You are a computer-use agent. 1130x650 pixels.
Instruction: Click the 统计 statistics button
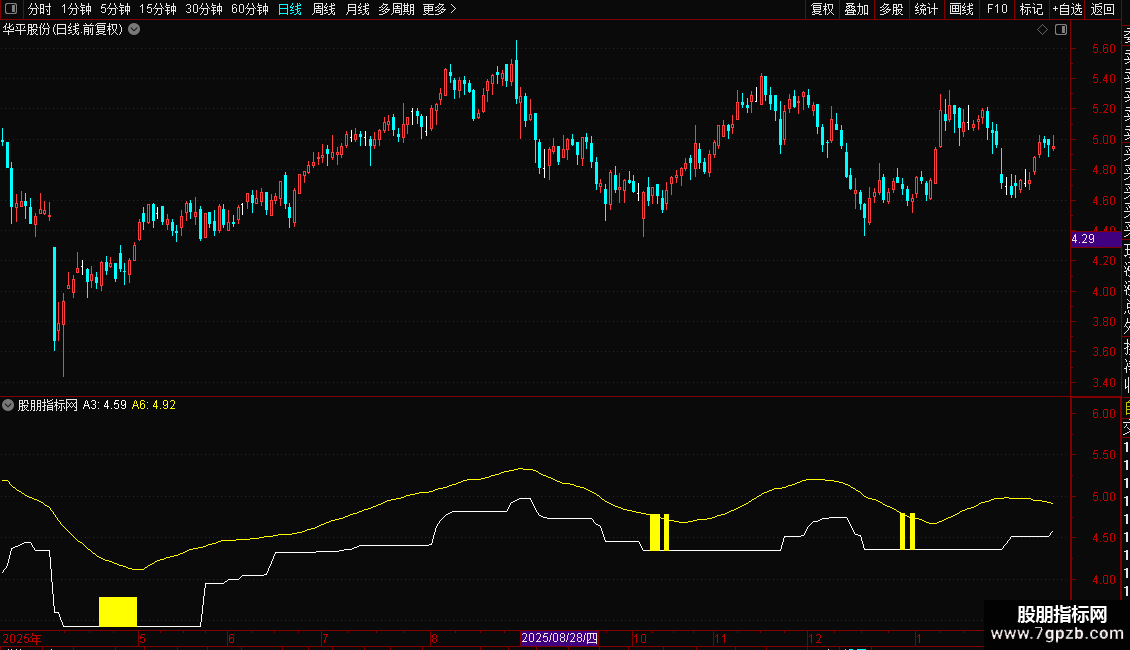(x=925, y=9)
